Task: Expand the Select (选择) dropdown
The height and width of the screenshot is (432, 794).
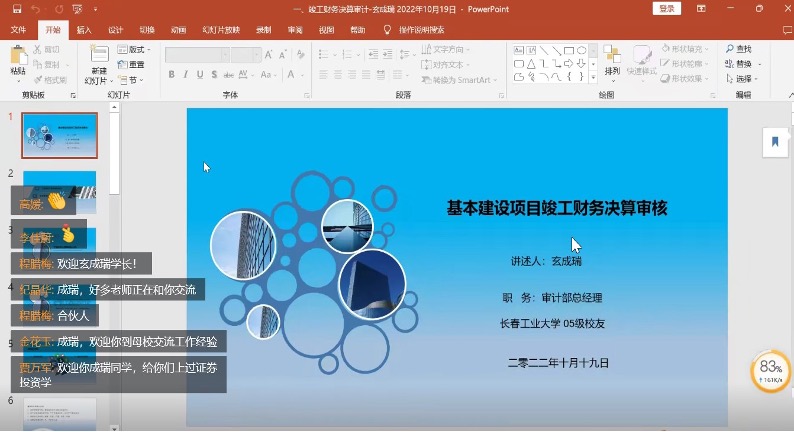Action: point(743,79)
